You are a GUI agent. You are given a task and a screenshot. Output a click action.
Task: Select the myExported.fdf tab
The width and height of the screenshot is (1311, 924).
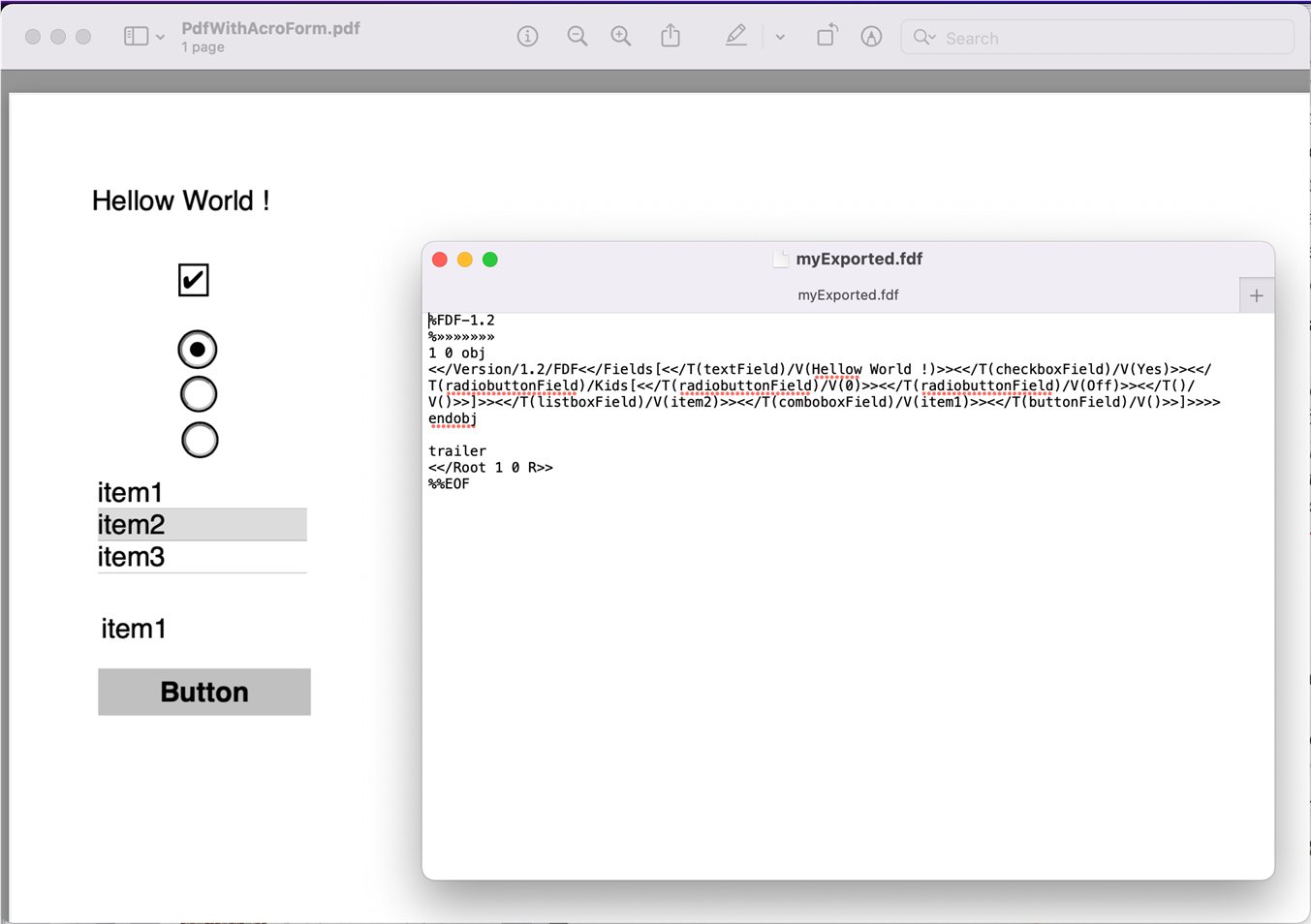(x=848, y=295)
